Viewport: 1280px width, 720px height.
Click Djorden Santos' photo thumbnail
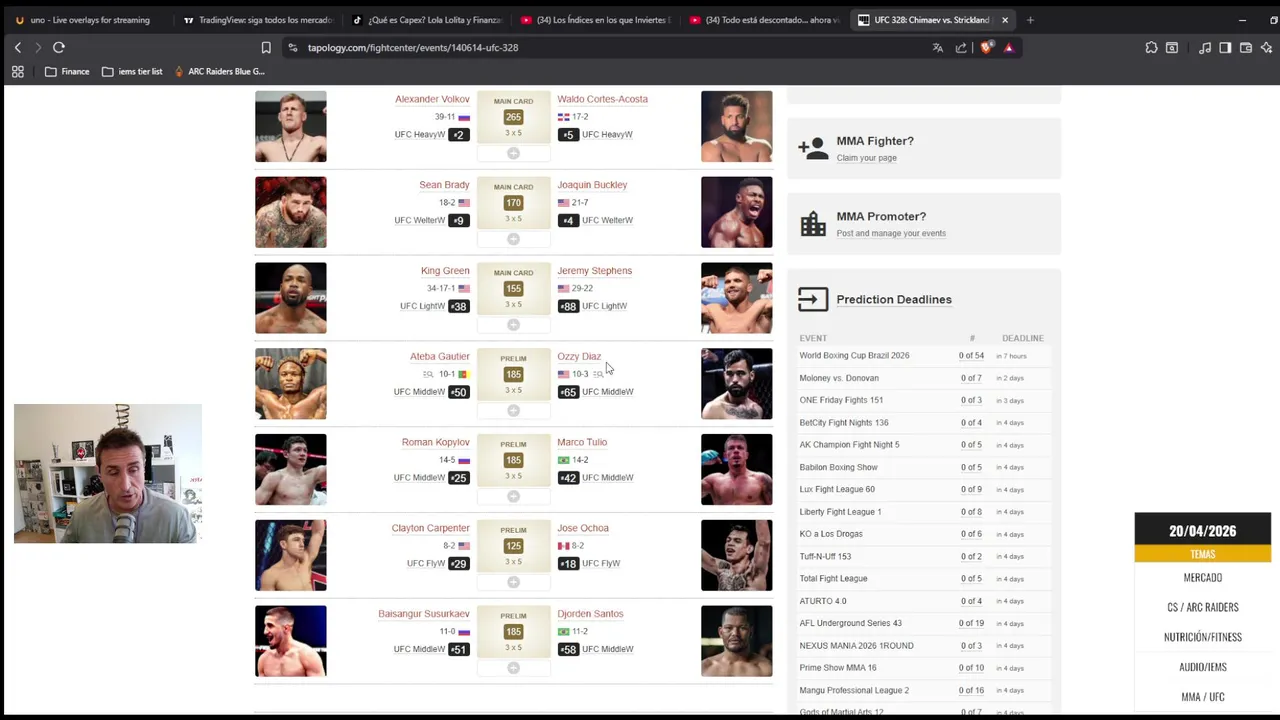click(736, 641)
